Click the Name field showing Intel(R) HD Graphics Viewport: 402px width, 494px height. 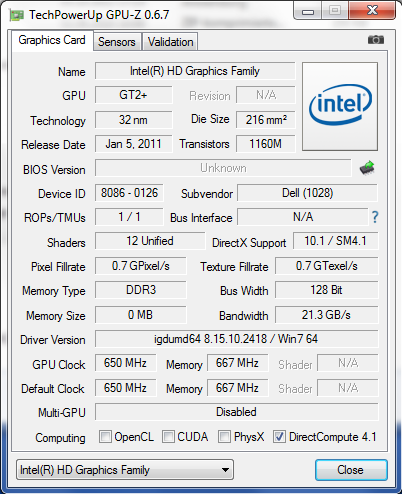pos(195,71)
